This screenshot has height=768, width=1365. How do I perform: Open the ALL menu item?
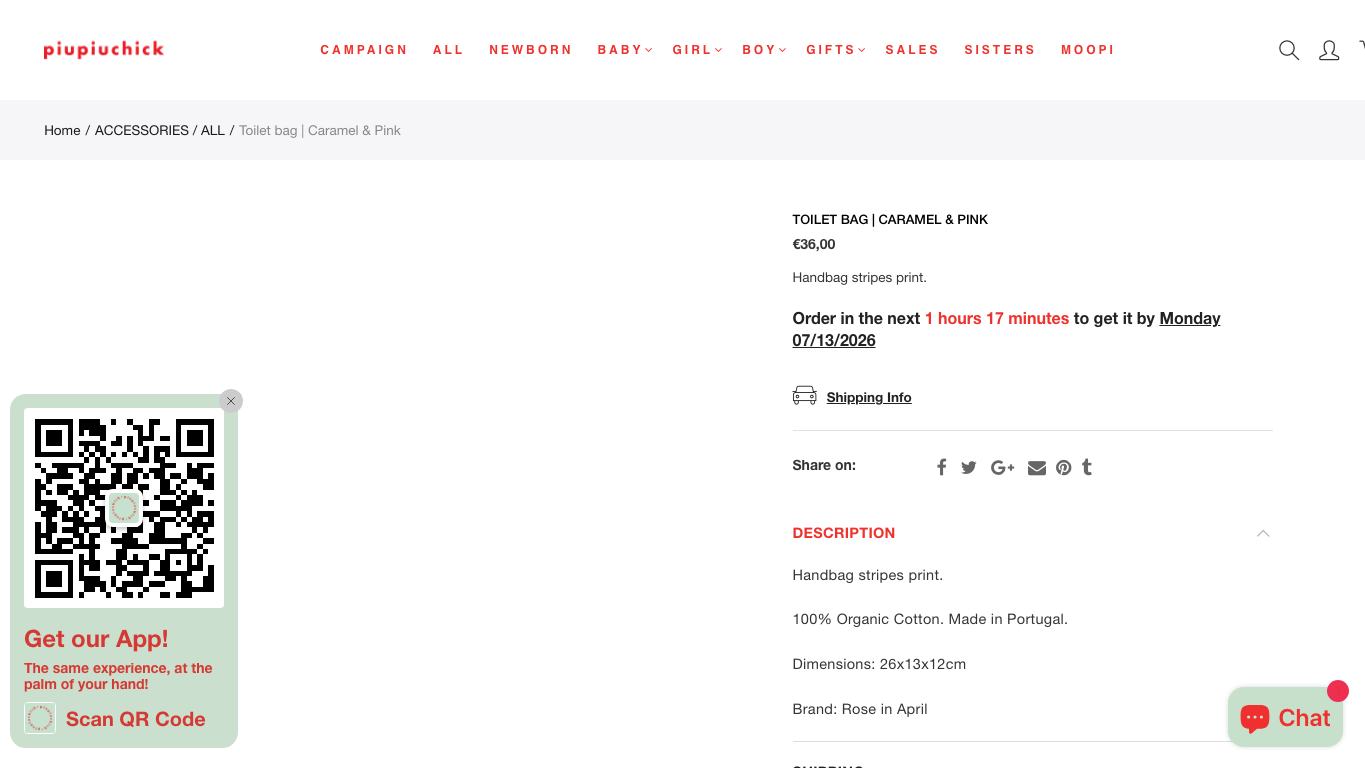449,50
